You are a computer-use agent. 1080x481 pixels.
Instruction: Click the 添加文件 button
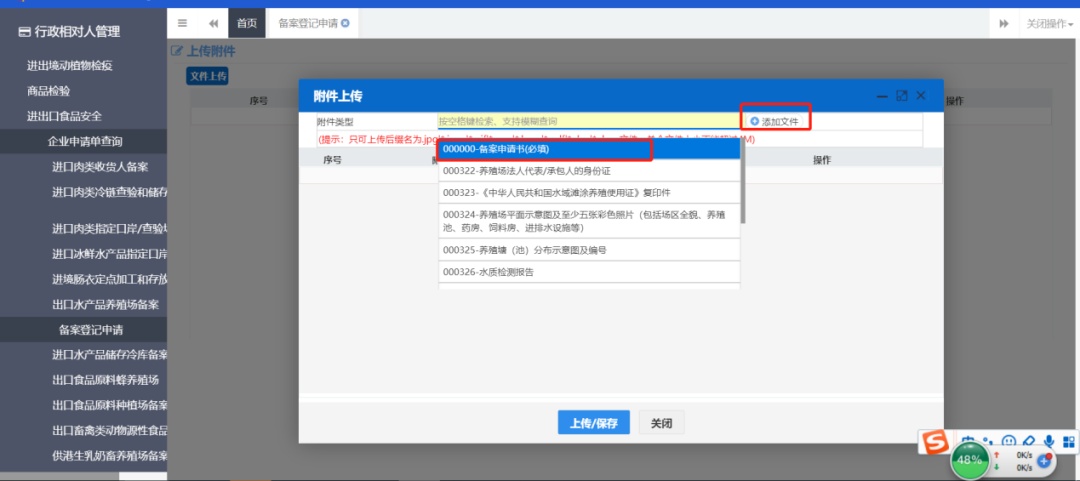(x=774, y=121)
